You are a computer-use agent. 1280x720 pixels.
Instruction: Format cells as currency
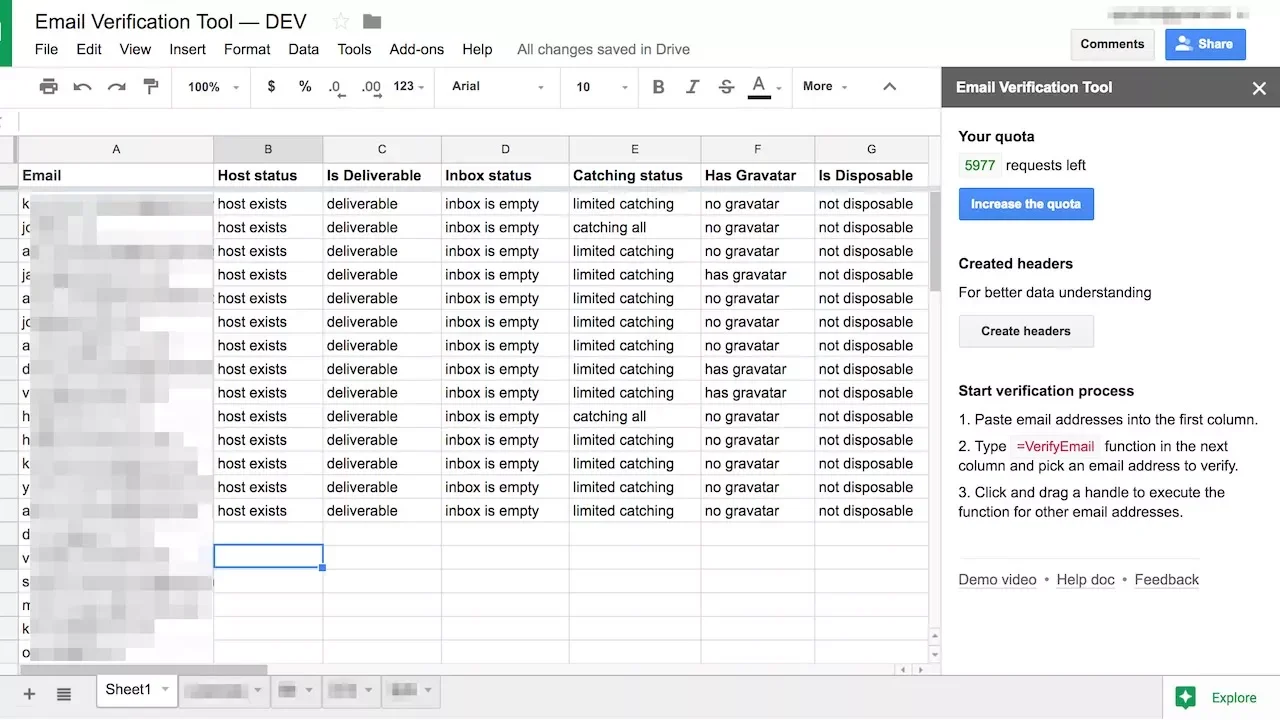[271, 87]
